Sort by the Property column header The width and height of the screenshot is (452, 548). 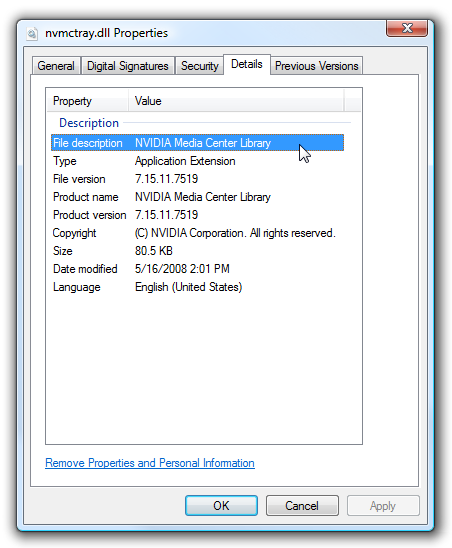pyautogui.click(x=87, y=101)
